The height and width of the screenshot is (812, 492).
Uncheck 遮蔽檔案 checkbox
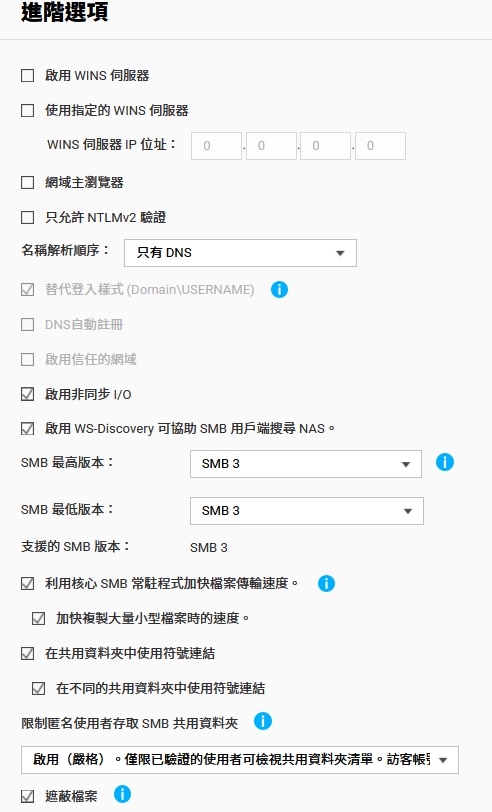click(27, 796)
